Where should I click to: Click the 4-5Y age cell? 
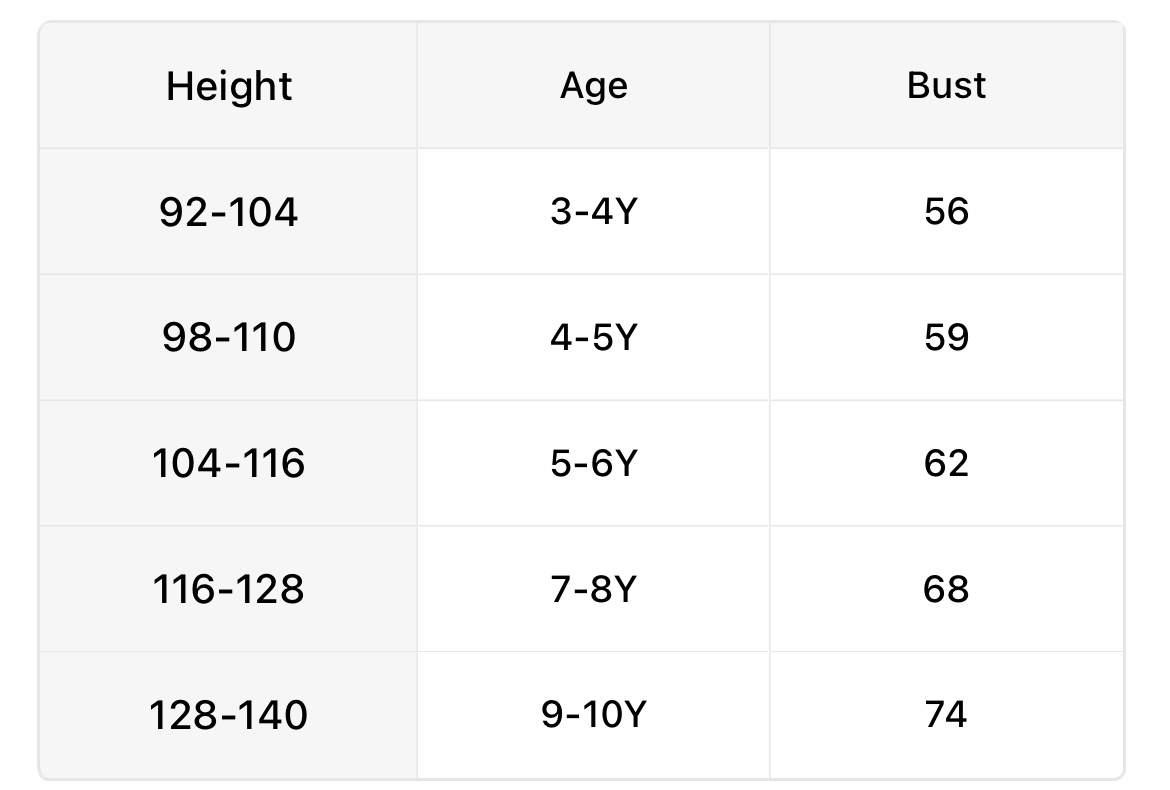click(594, 338)
